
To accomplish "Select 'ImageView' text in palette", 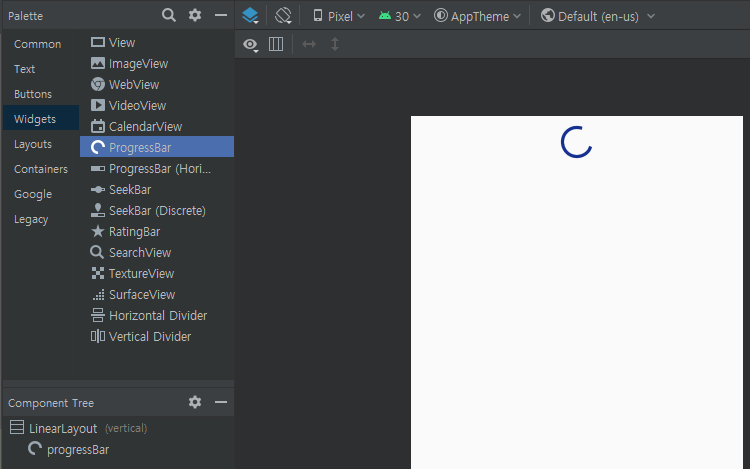I will tap(138, 64).
